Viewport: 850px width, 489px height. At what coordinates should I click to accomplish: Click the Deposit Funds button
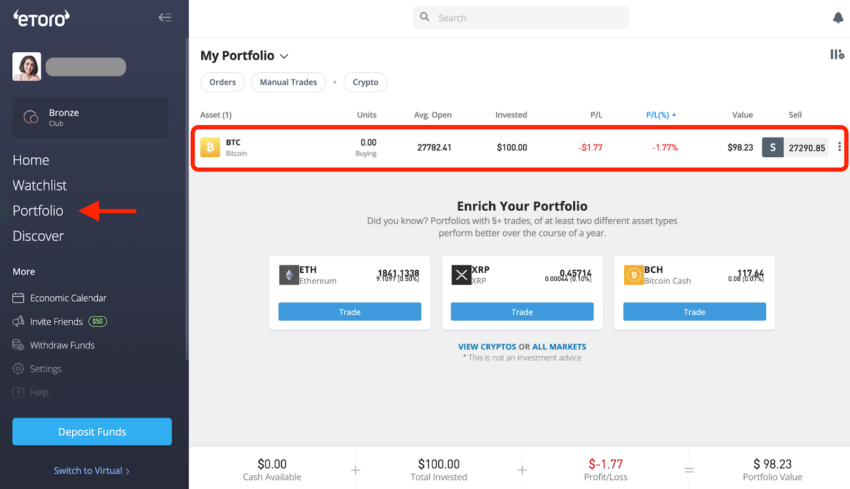(92, 432)
